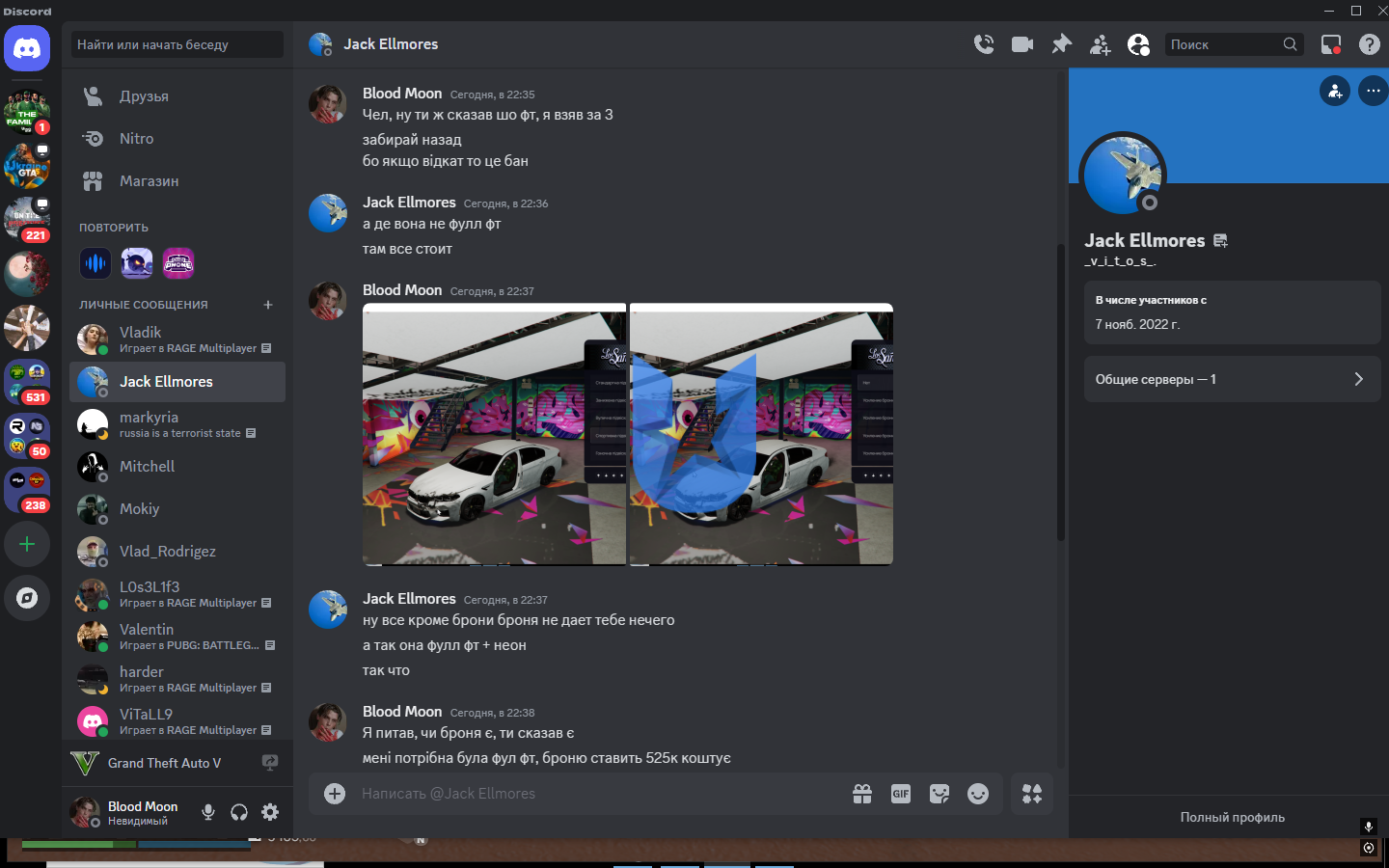Click the message box 'Написать @Jack Ellmores'

[x=598, y=794]
